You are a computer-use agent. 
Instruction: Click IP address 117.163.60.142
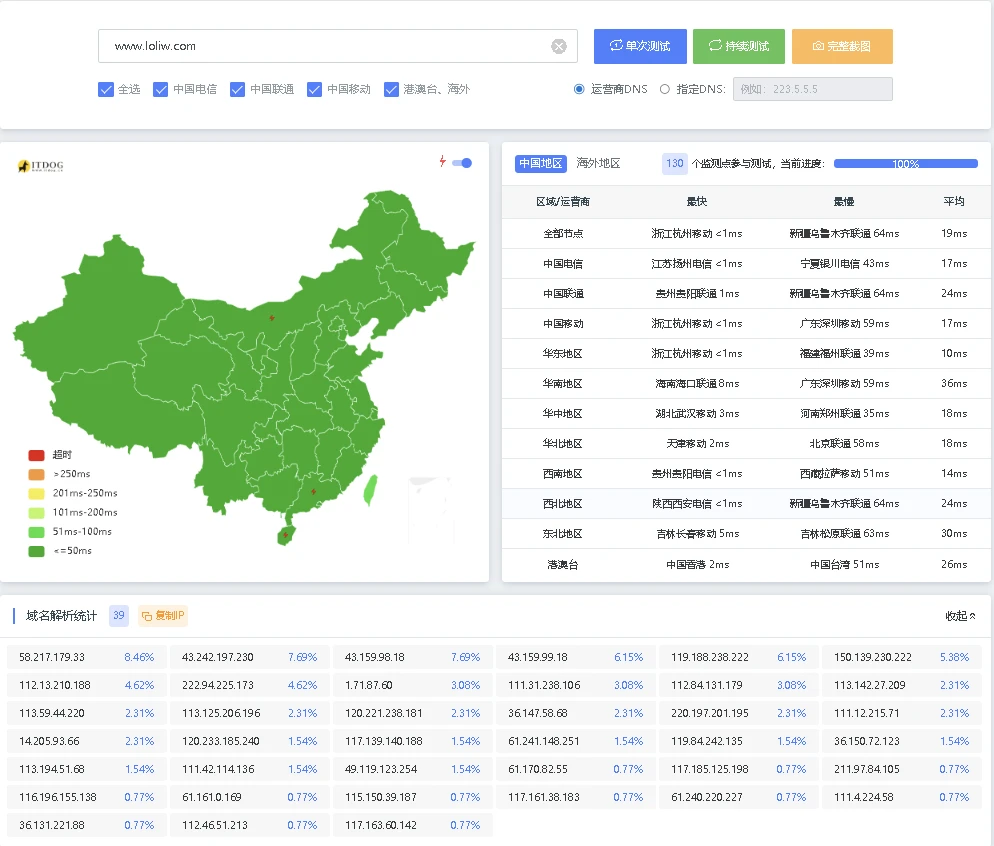381,825
